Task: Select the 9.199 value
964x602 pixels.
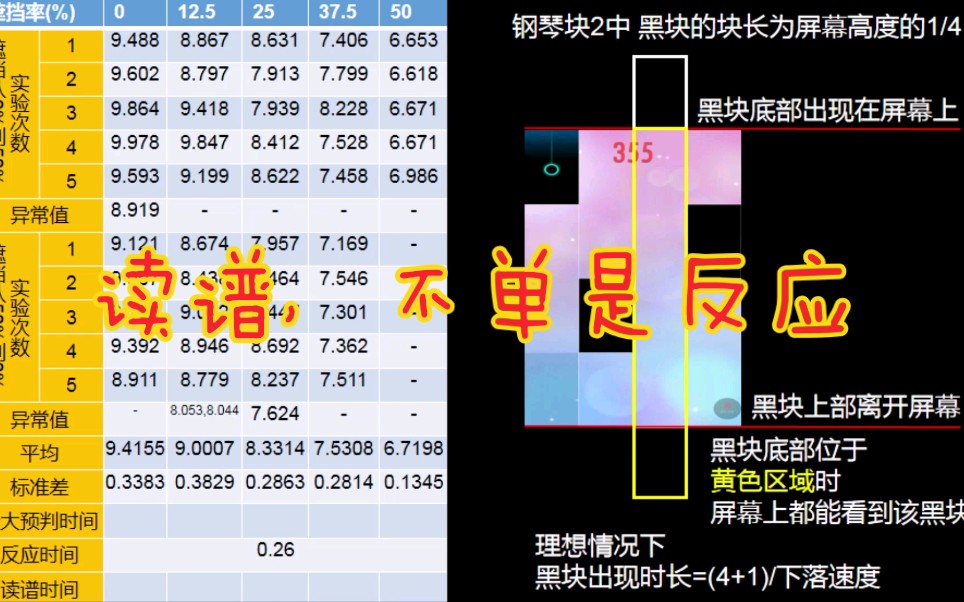Action: [204, 176]
